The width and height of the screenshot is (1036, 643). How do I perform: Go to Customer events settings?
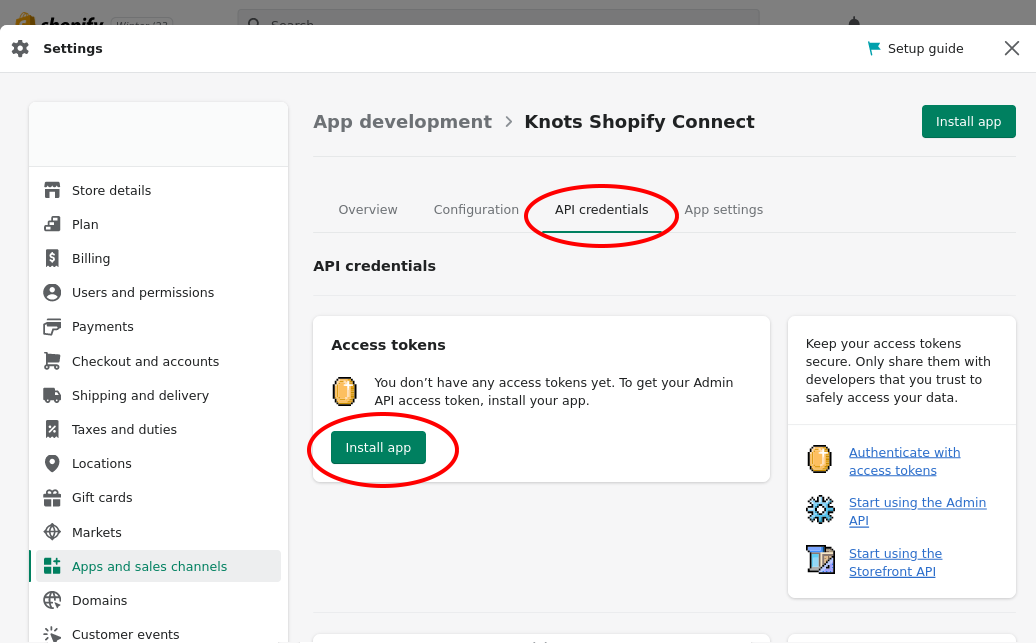click(x=159, y=634)
